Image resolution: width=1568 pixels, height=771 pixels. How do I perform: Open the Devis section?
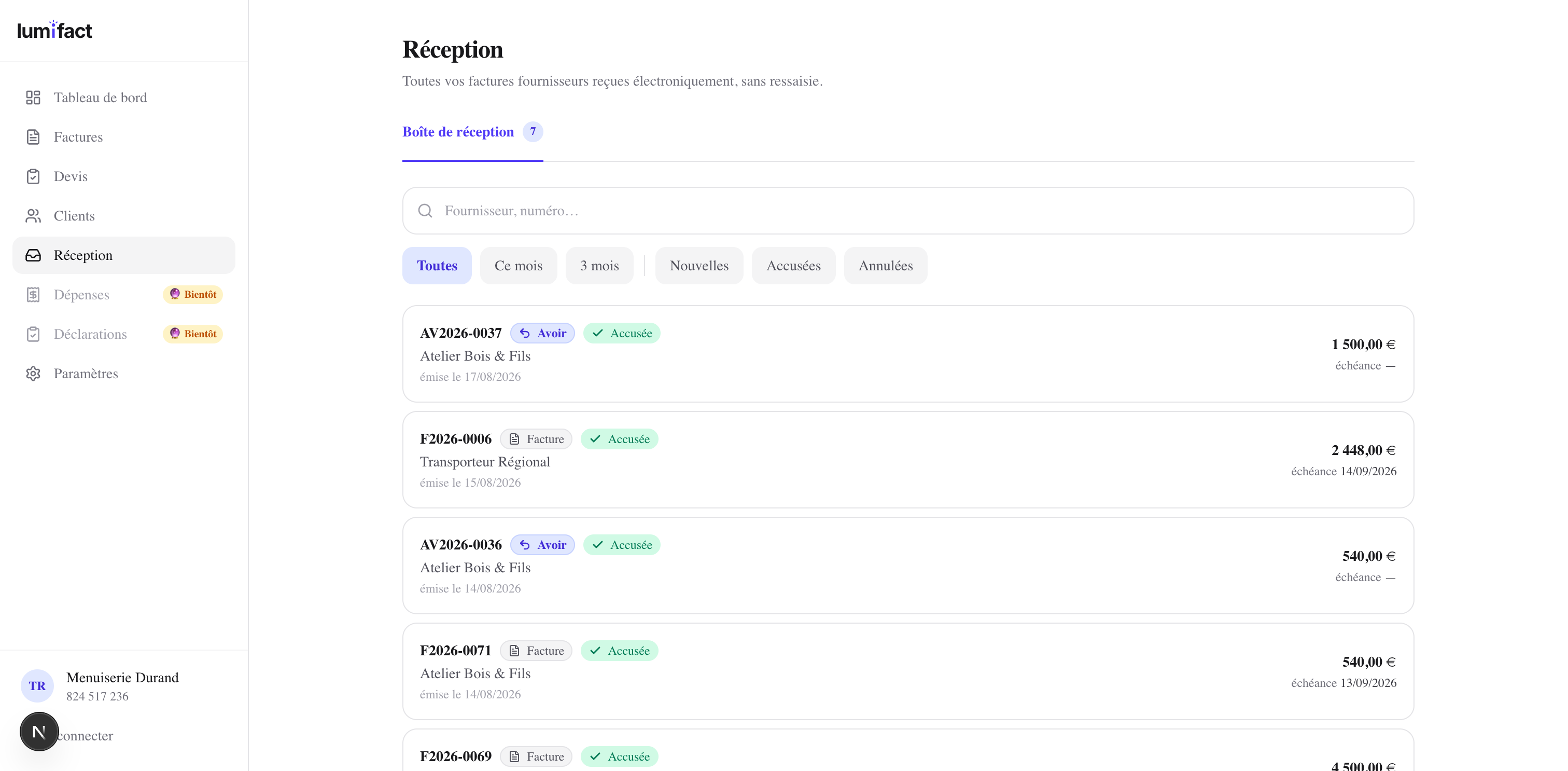tap(123, 176)
